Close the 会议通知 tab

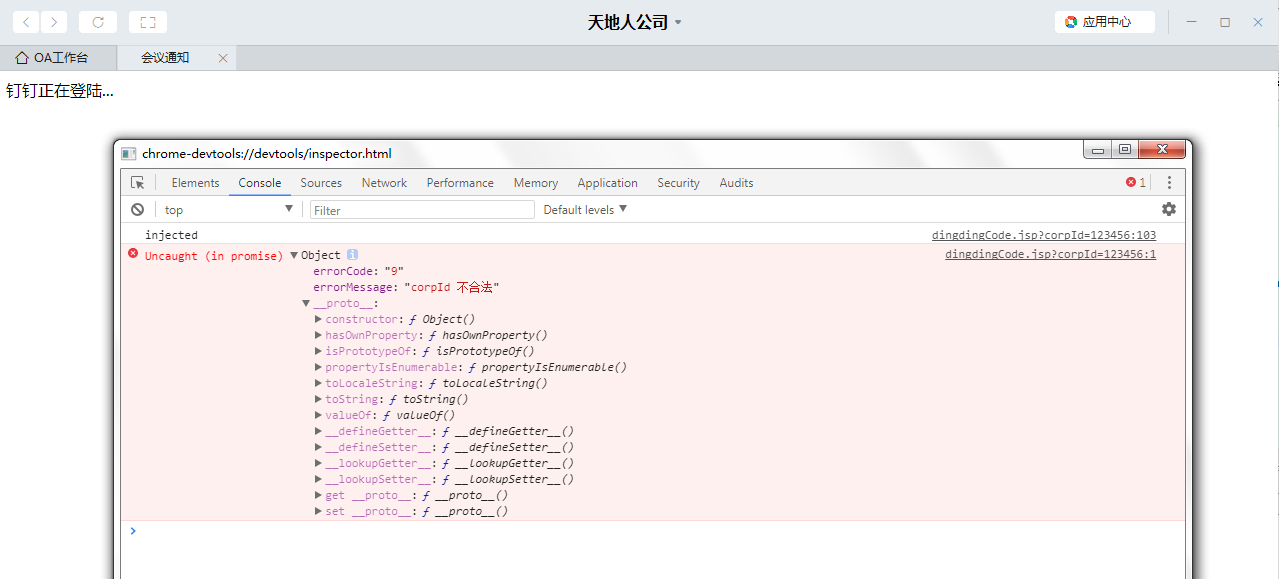[222, 58]
